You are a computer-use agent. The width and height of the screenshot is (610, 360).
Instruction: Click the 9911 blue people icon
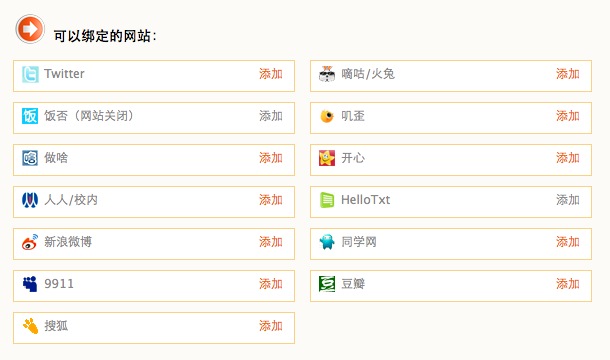click(30, 284)
